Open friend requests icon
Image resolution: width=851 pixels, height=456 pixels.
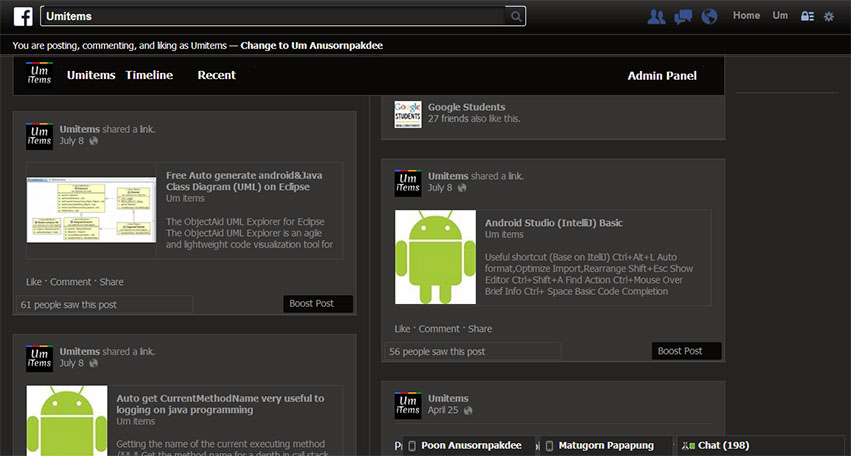coord(657,16)
